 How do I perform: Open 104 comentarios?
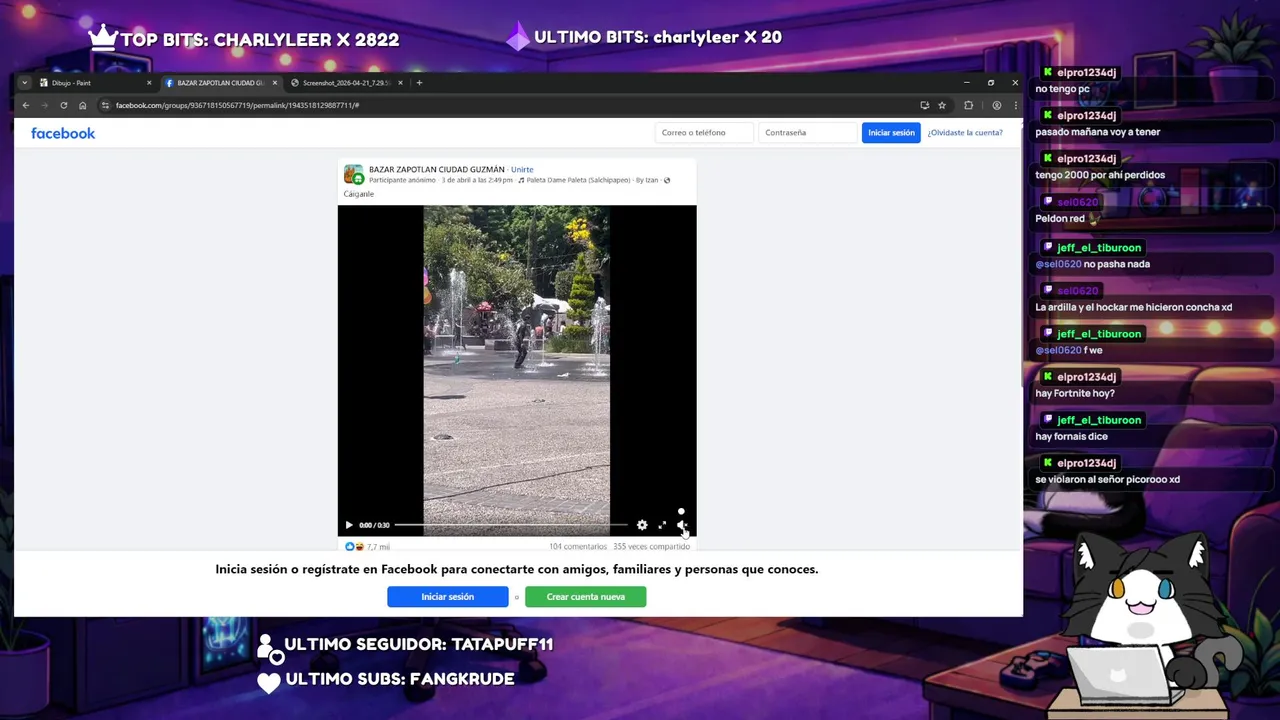point(578,547)
